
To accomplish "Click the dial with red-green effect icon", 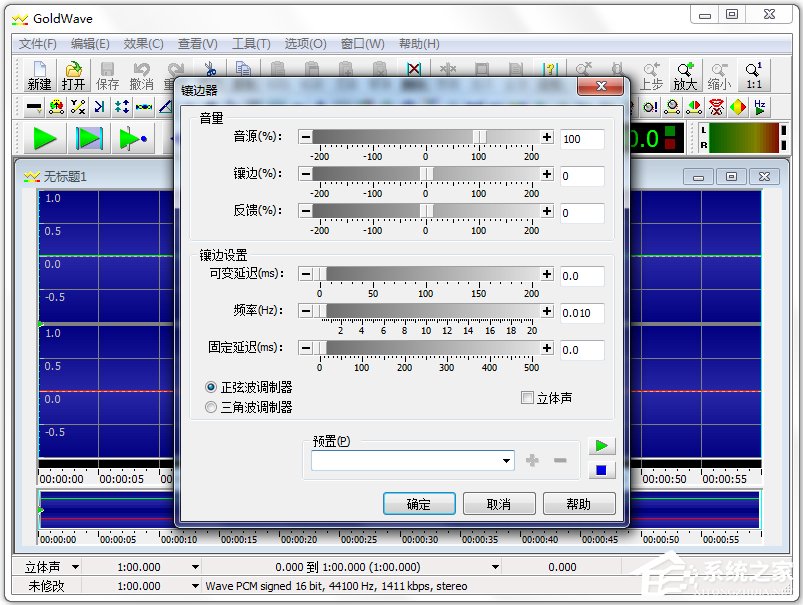I will click(x=56, y=107).
